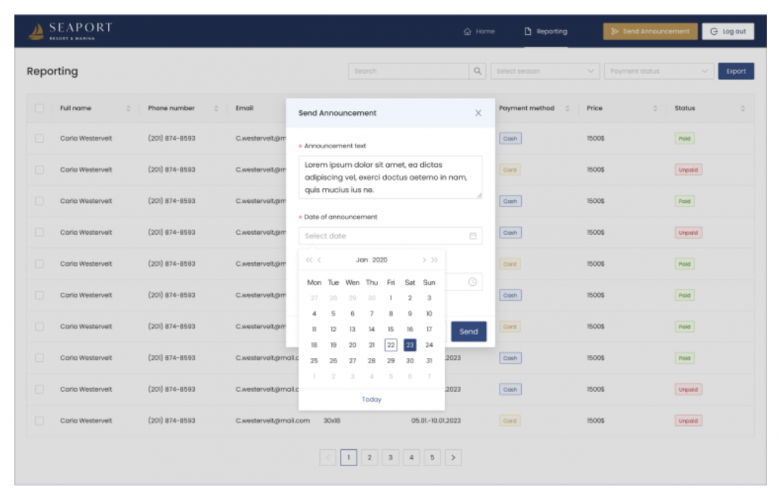The height and width of the screenshot is (500, 780).
Task: Open the Payment status dropdown
Action: click(x=659, y=71)
